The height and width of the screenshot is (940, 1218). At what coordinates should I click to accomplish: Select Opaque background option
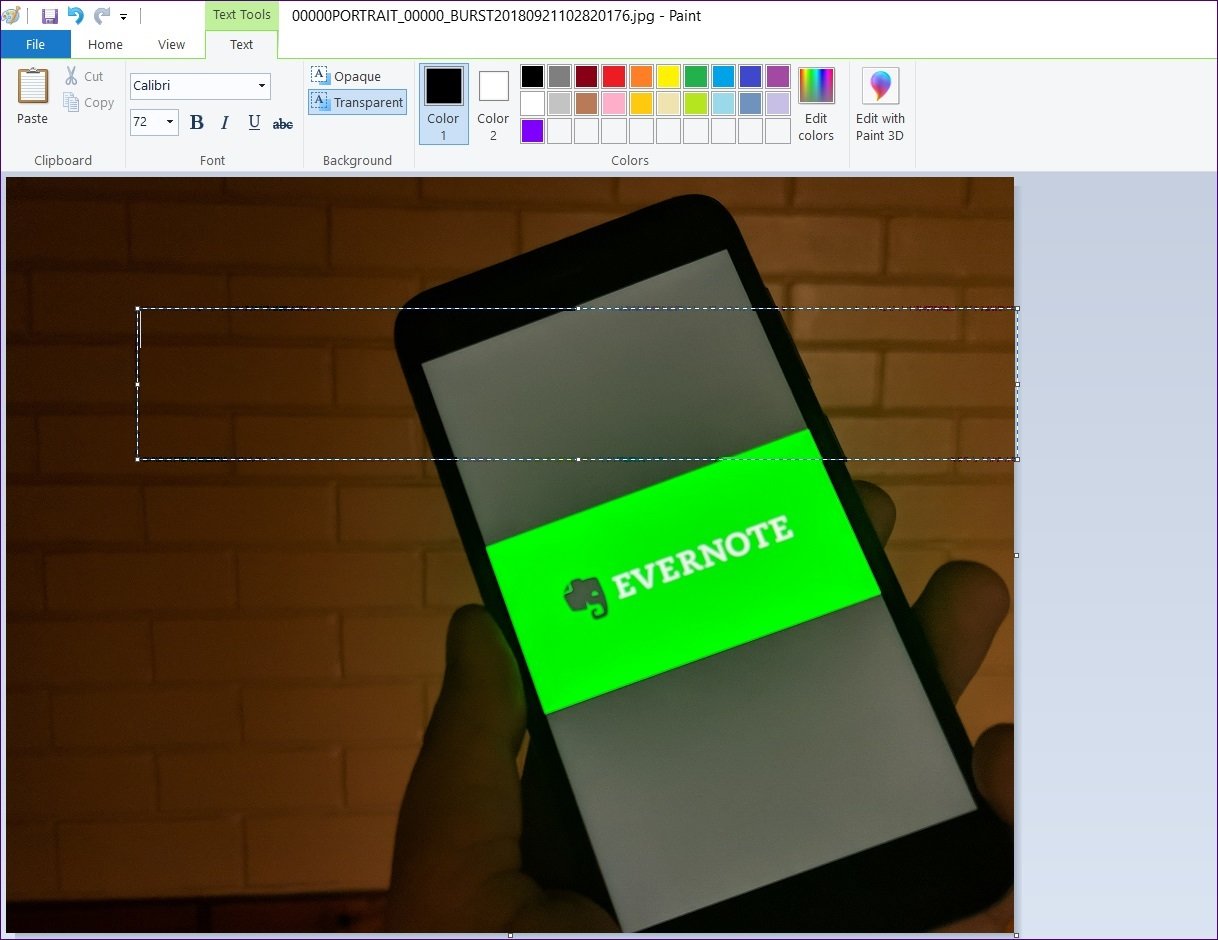point(347,76)
